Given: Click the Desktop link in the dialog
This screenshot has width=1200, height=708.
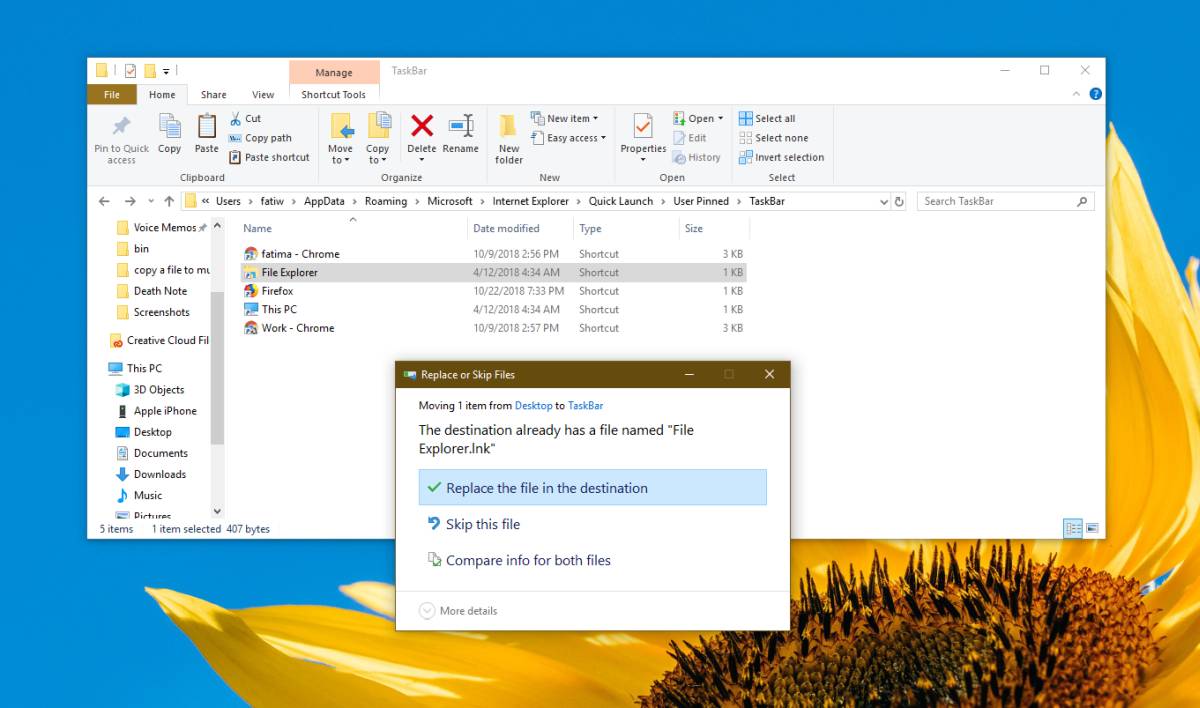Looking at the screenshot, I should point(533,405).
